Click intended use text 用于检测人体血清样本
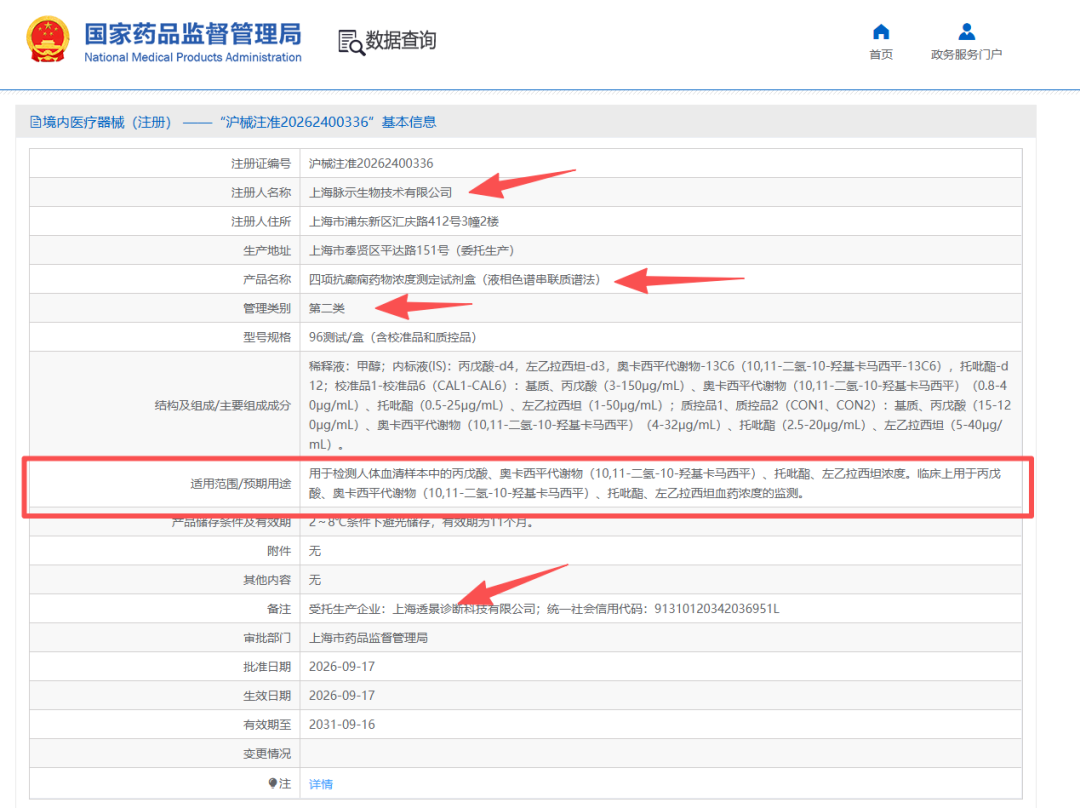Screen dimensions: 1080x808 point(654,483)
